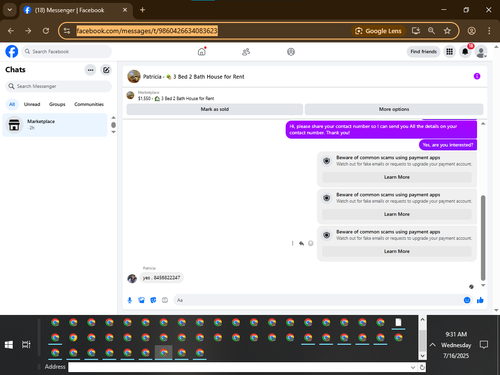Image resolution: width=500 pixels, height=375 pixels.
Task: Open chat options three-dot button
Action: (x=90, y=70)
